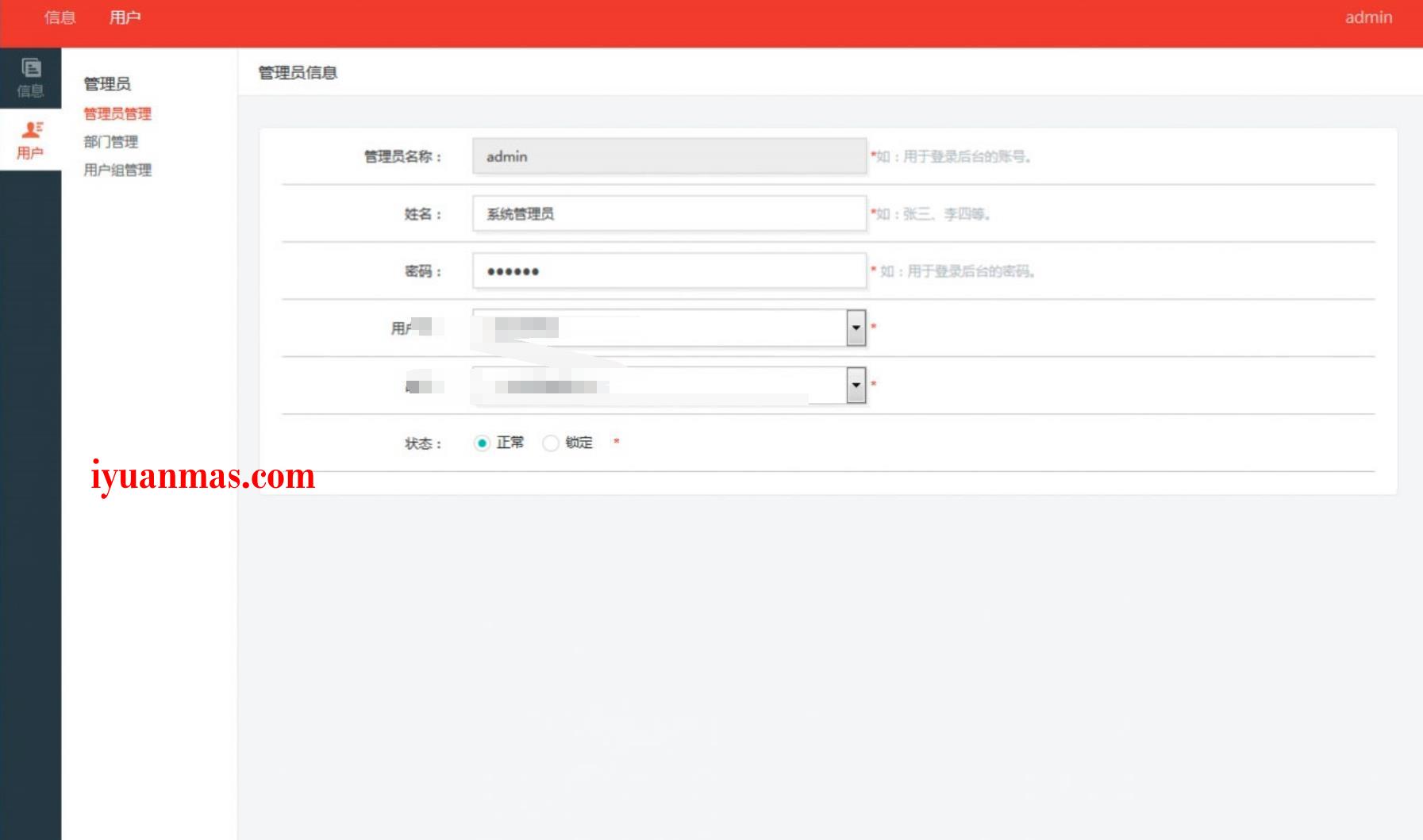Select the 正常 status radio button
The image size is (1423, 840).
481,443
